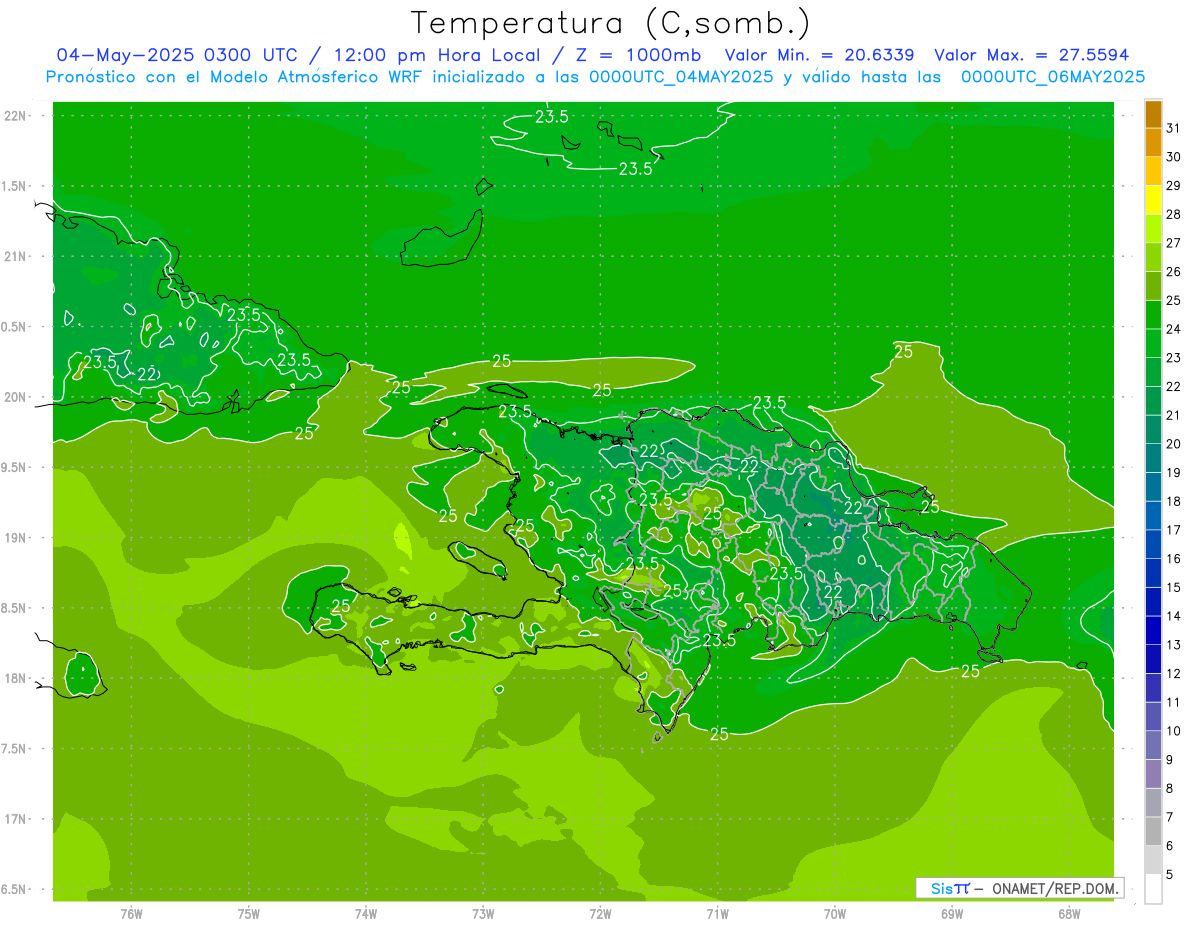The width and height of the screenshot is (1200, 927).
Task: Click the '14' label on the color legend
Action: pyautogui.click(x=1173, y=616)
